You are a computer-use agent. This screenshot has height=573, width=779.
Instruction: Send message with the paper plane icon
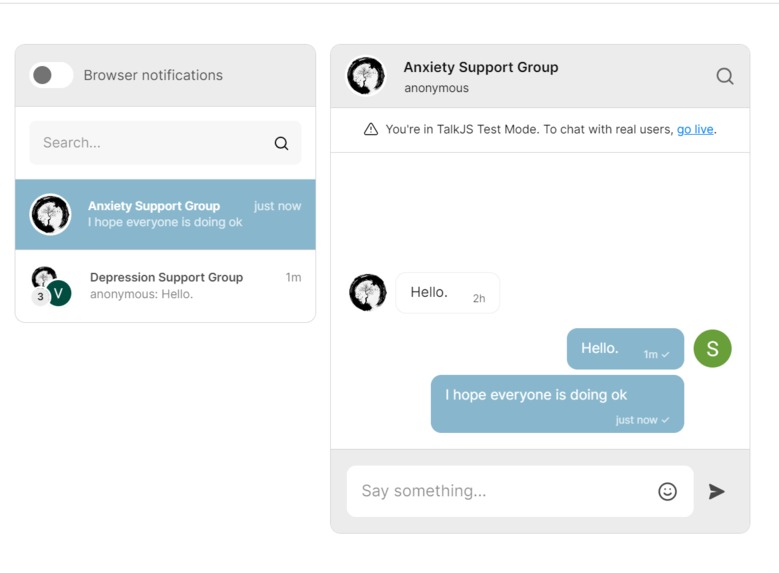coord(716,491)
